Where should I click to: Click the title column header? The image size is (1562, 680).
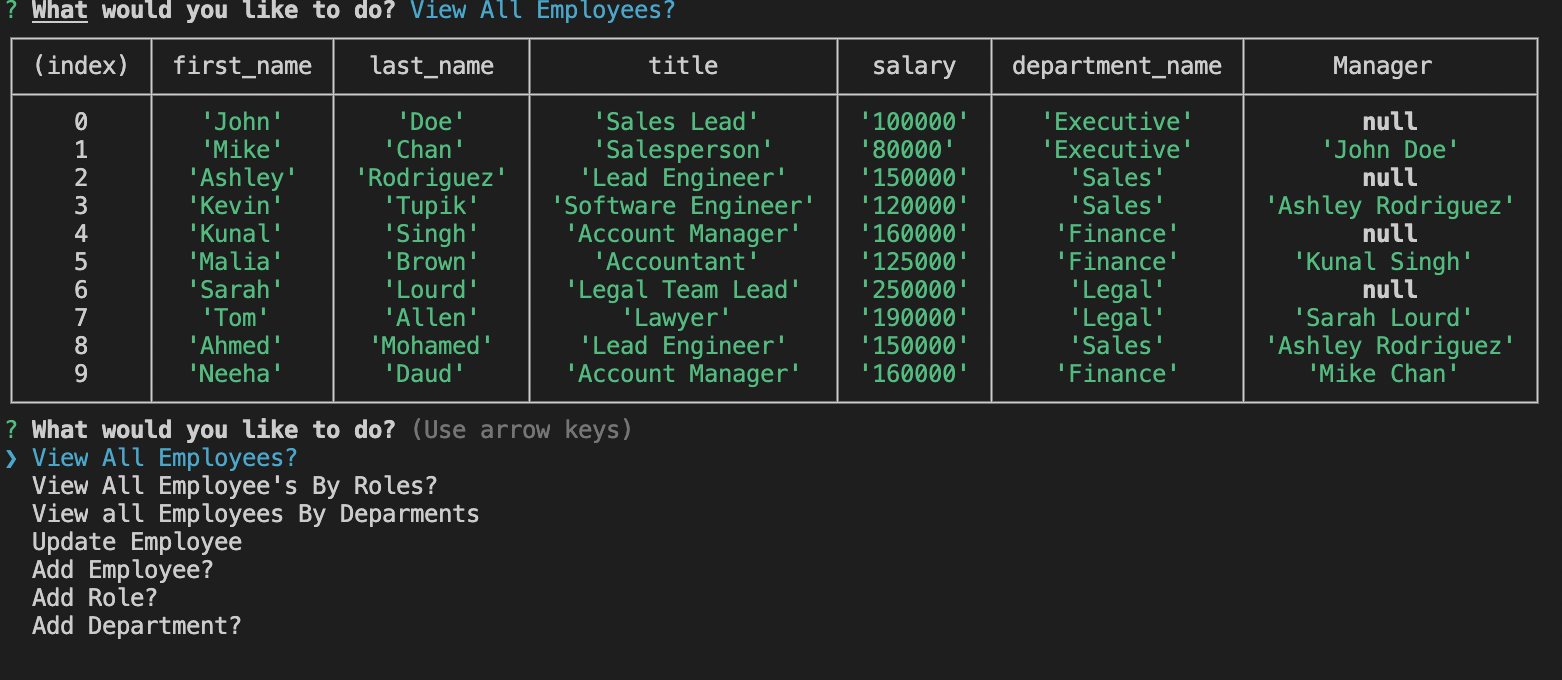tap(683, 66)
